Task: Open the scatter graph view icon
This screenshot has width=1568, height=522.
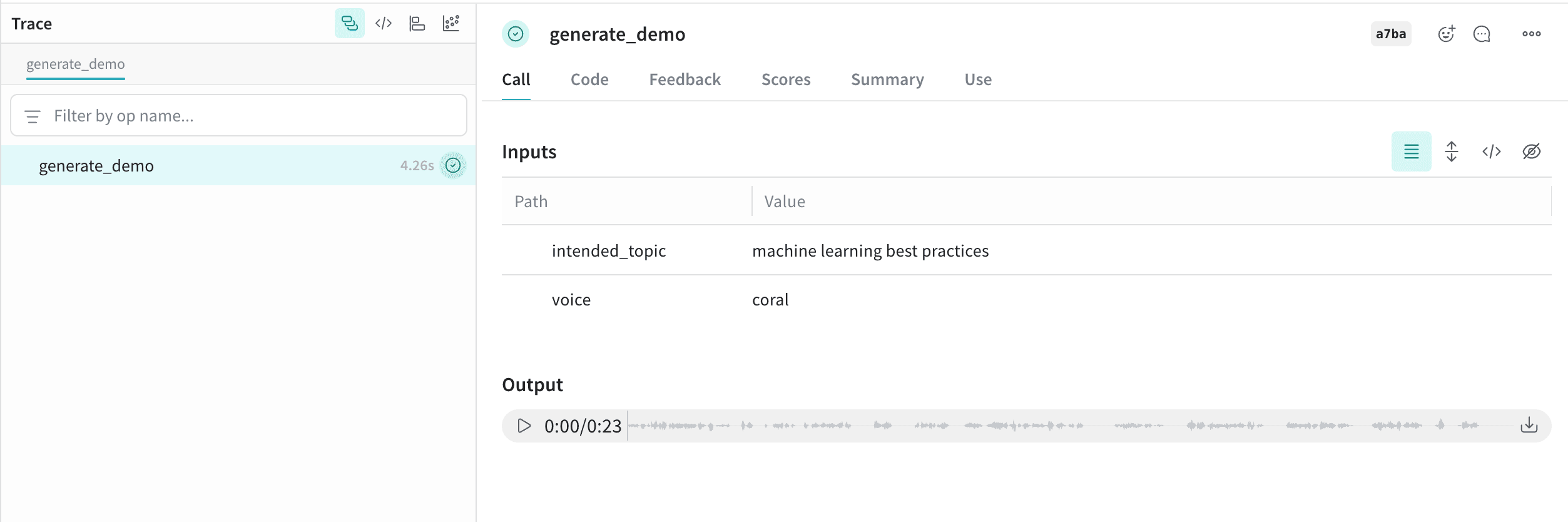Action: click(x=451, y=24)
